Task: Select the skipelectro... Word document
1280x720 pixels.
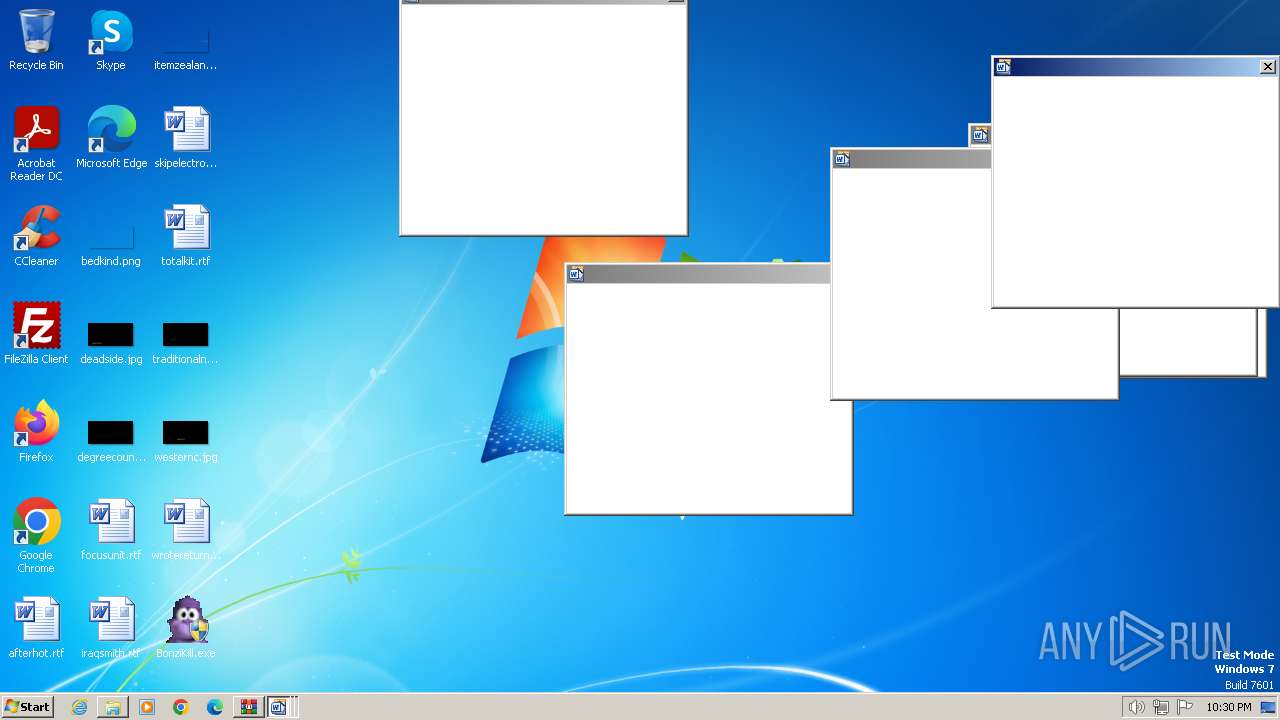Action: pos(185,138)
